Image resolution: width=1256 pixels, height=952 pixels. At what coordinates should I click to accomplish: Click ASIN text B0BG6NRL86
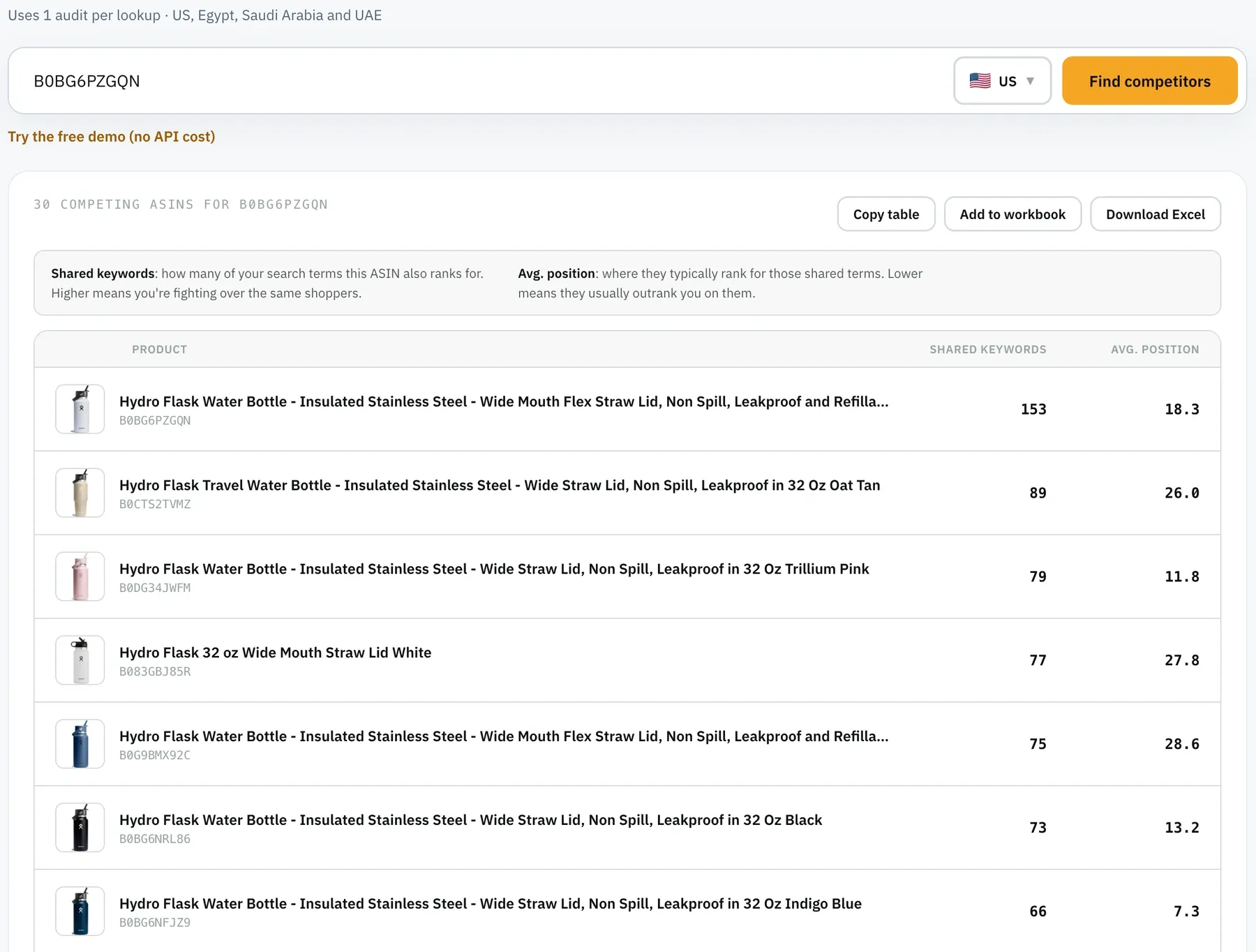(155, 839)
